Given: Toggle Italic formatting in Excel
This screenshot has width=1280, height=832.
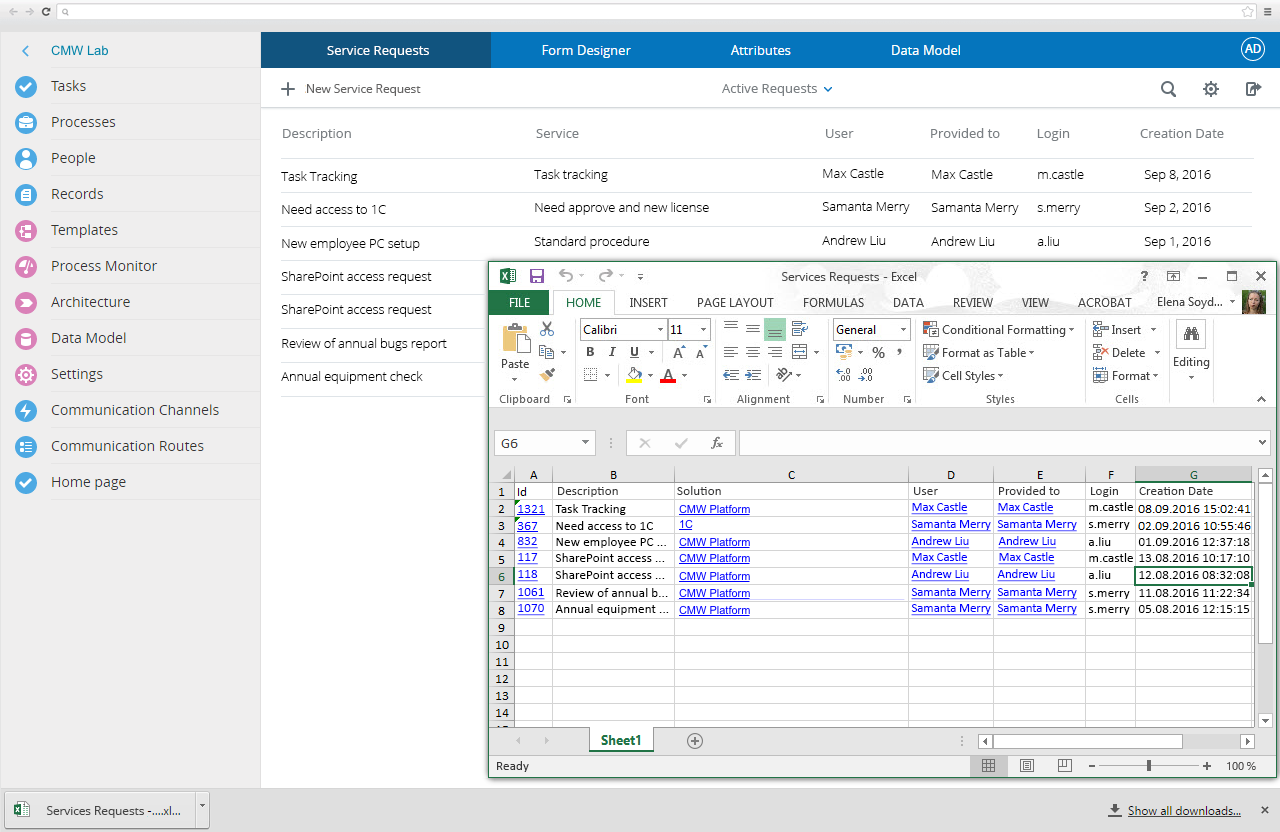Looking at the screenshot, I should pyautogui.click(x=612, y=352).
